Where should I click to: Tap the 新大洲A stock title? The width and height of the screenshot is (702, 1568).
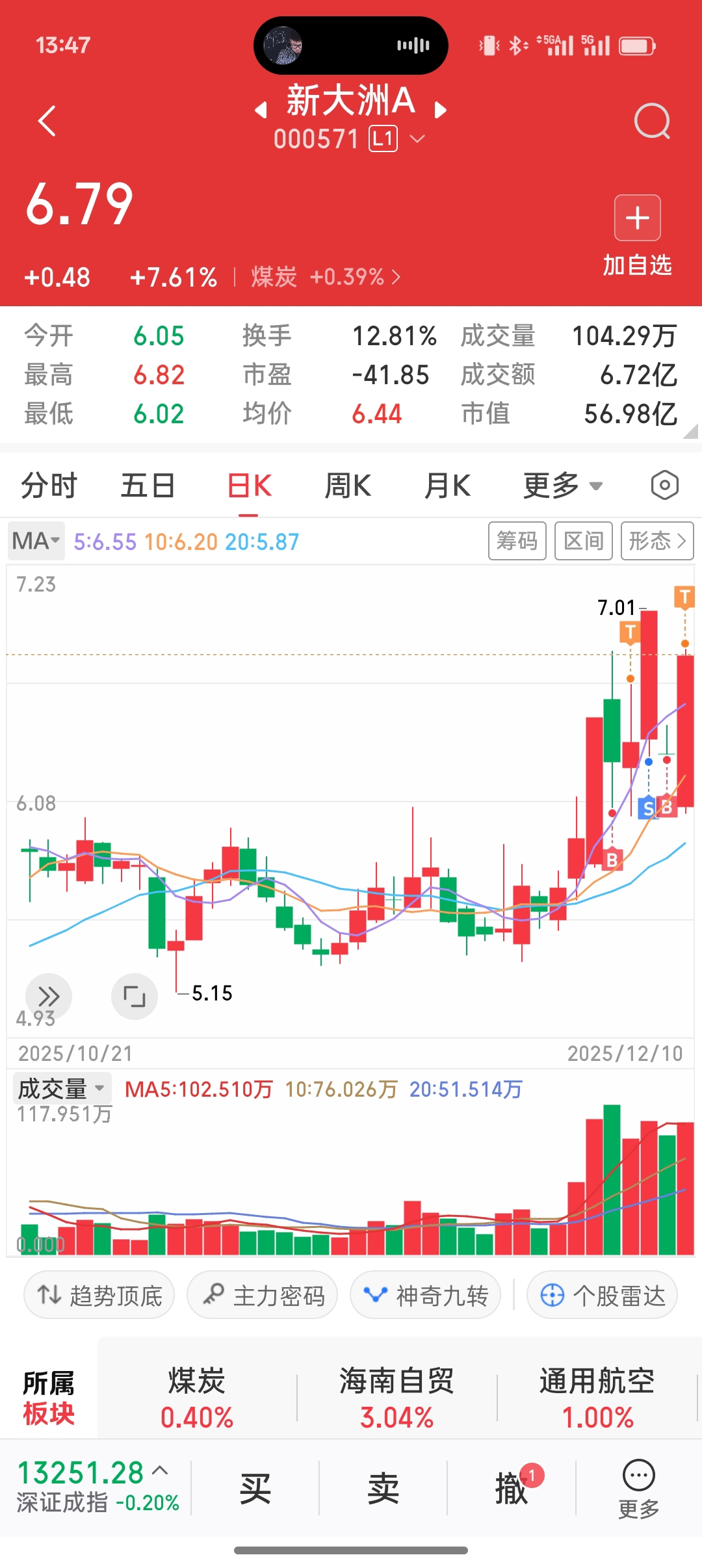(351, 101)
